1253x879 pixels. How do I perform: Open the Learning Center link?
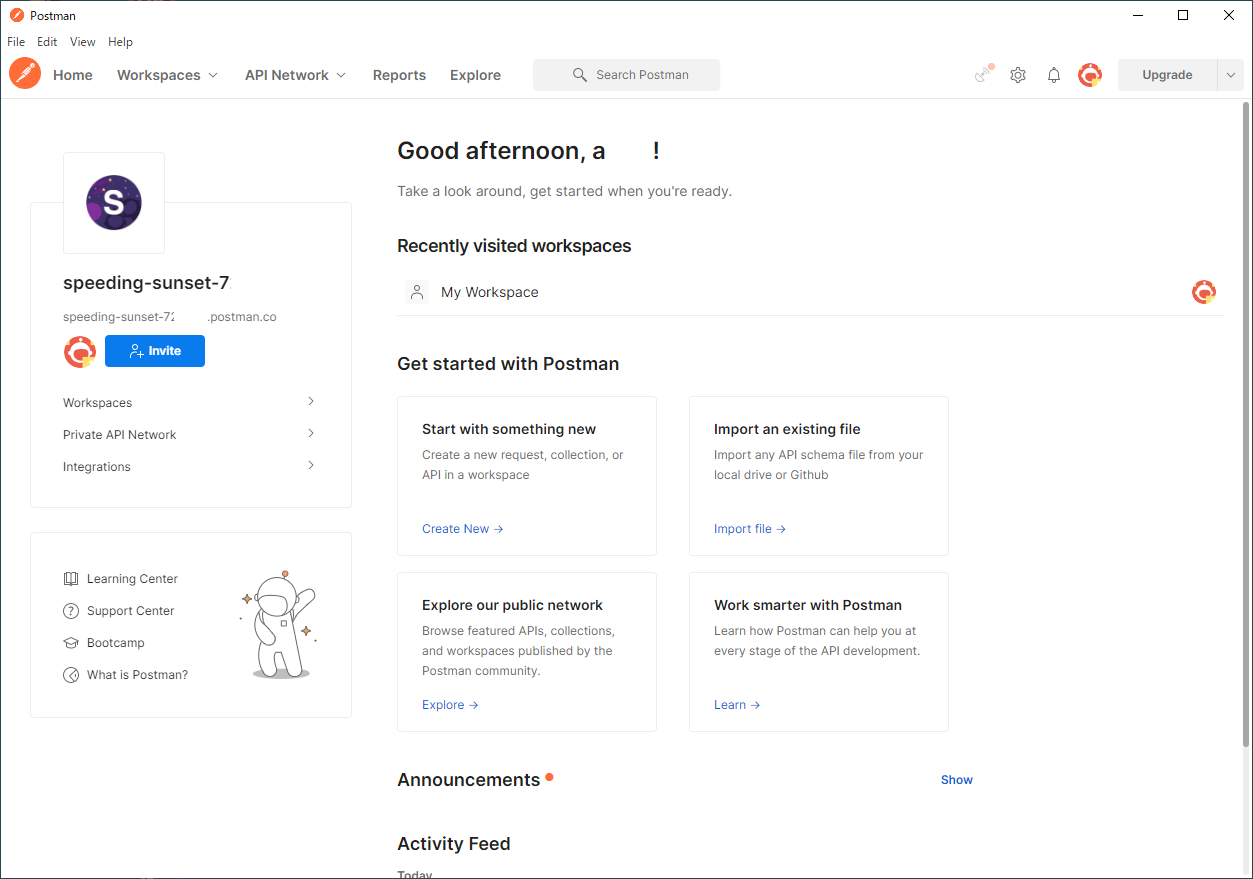tap(132, 579)
